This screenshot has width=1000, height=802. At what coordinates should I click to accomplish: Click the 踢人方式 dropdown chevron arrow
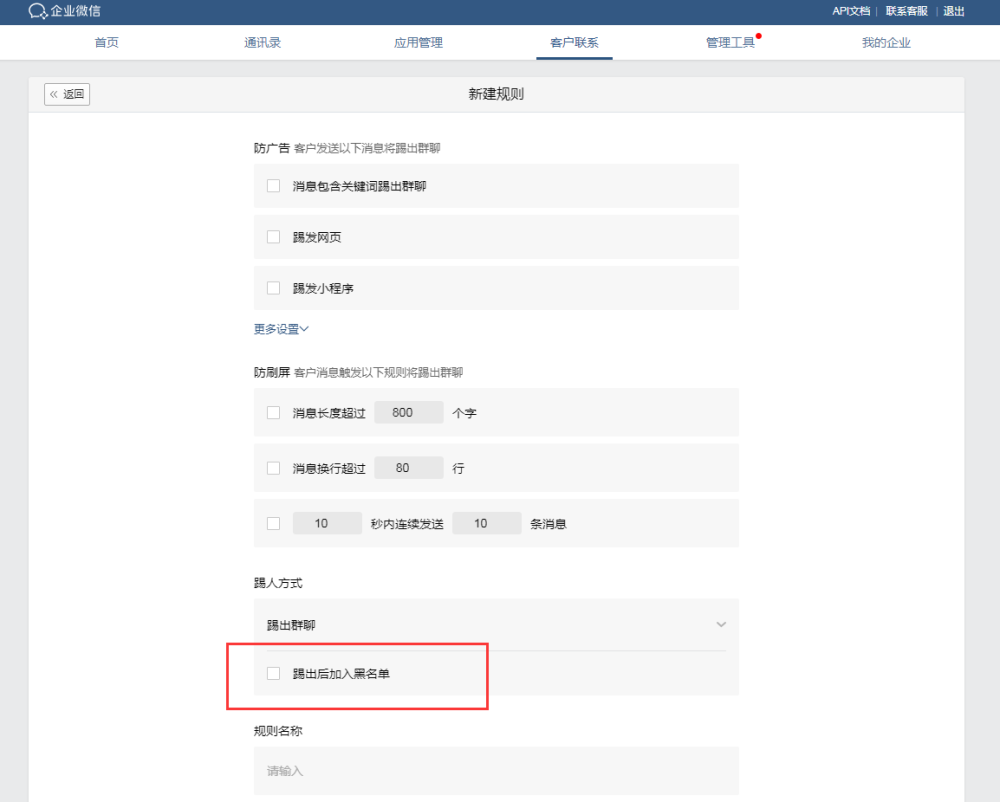point(721,625)
